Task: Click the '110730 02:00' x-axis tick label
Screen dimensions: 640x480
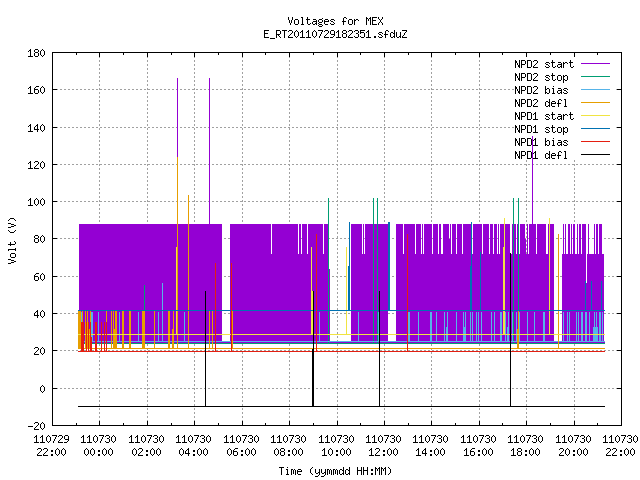Action: (146, 446)
